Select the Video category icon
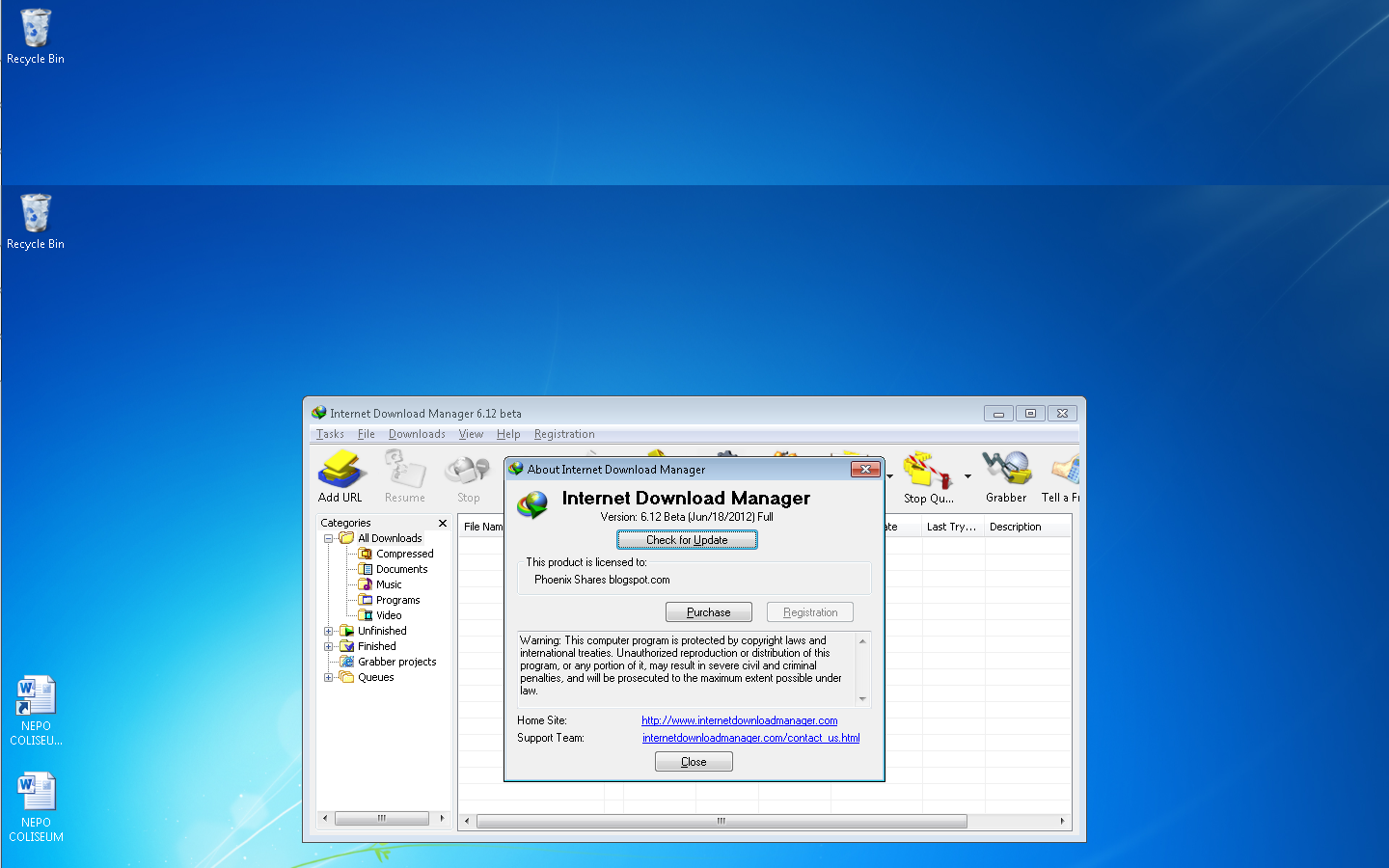The height and width of the screenshot is (868, 1389). pyautogui.click(x=366, y=615)
